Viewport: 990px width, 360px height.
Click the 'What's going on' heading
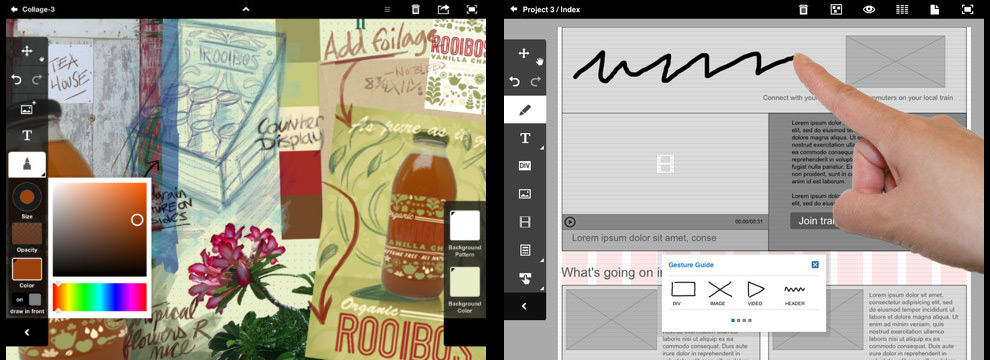tap(611, 272)
